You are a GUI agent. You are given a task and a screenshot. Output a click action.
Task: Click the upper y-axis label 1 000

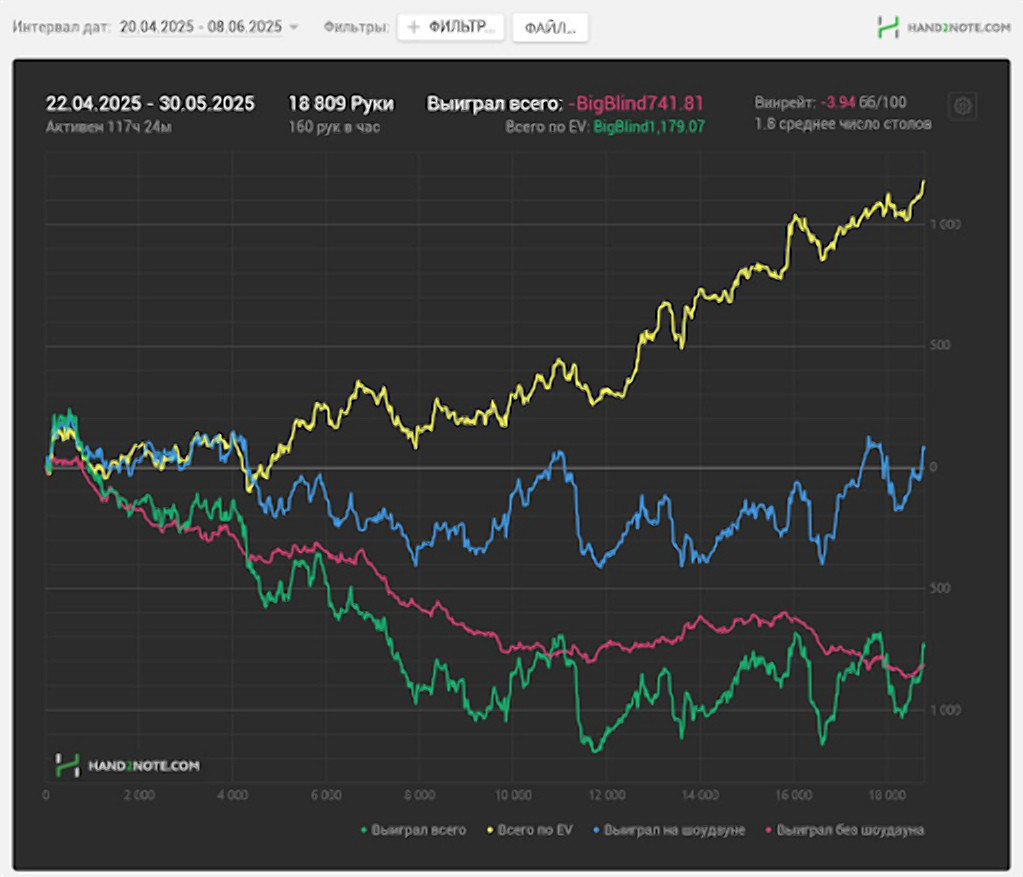click(x=945, y=224)
